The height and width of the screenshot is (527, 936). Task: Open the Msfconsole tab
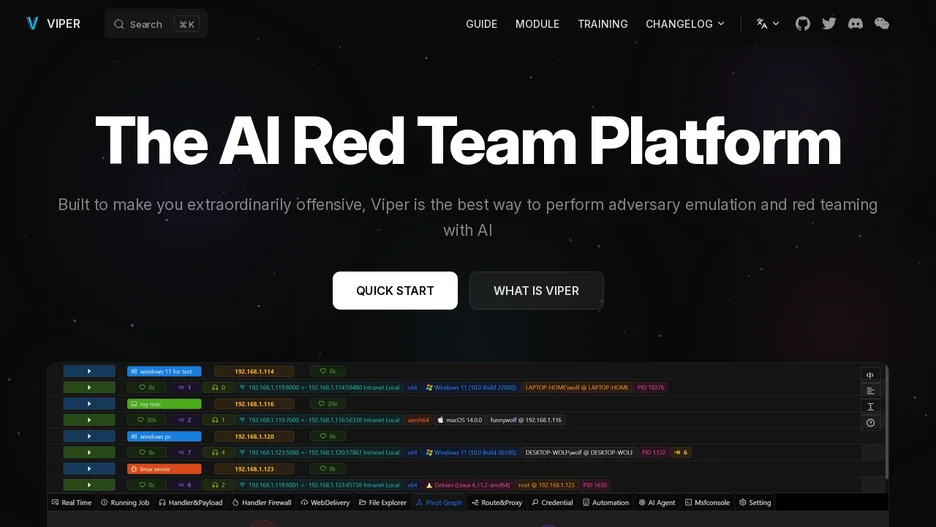click(x=707, y=503)
